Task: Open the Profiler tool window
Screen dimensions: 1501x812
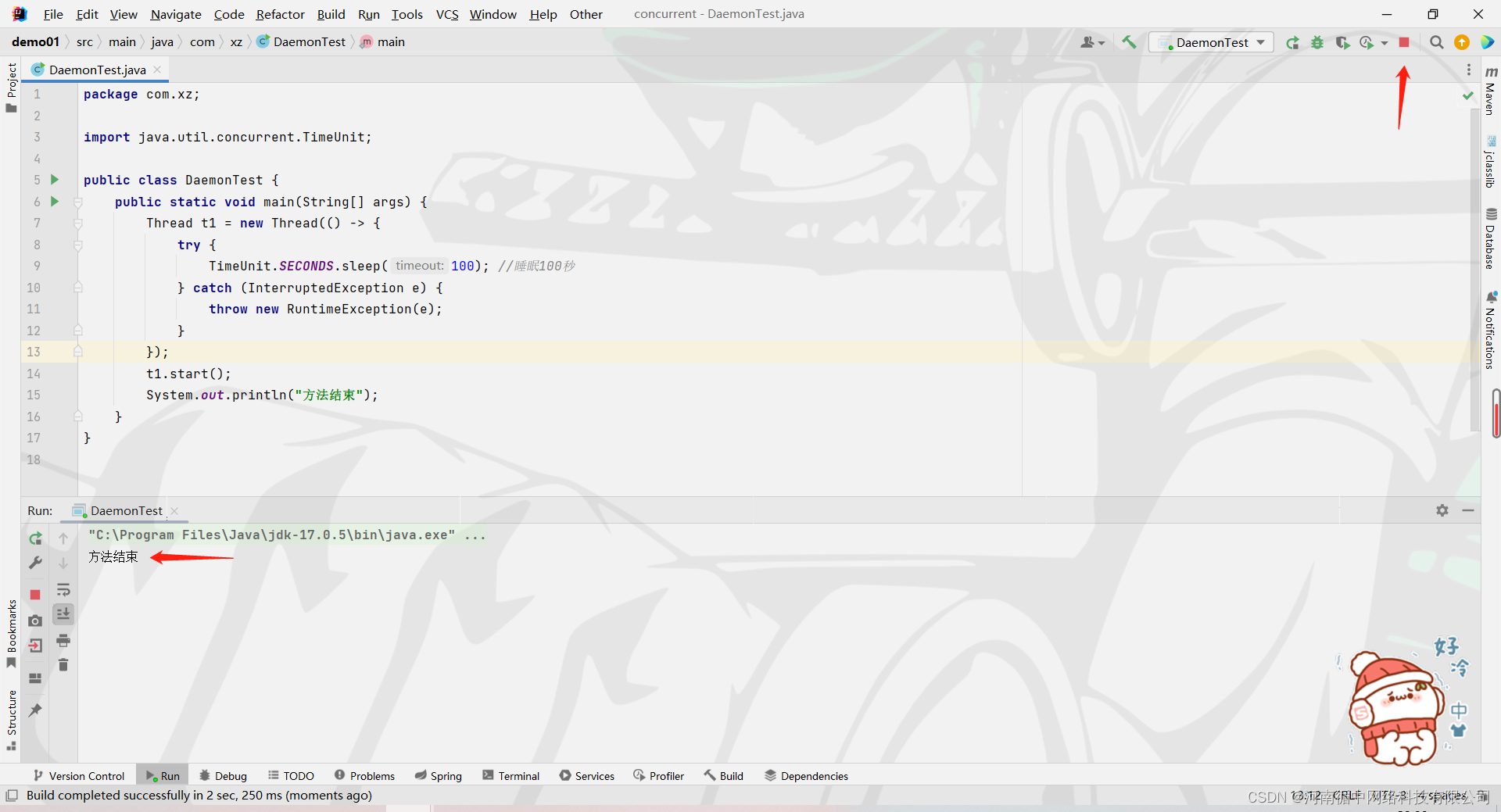Action: (x=659, y=775)
